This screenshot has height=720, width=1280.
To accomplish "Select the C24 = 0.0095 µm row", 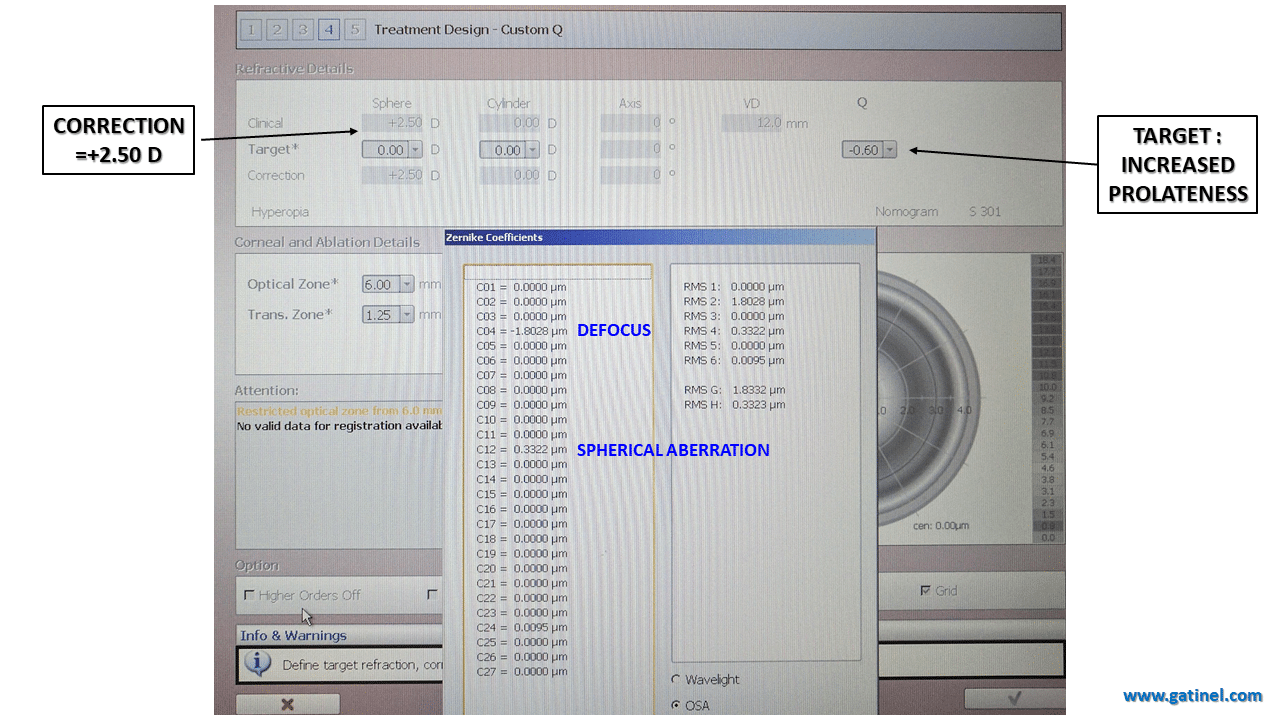I will (x=521, y=628).
